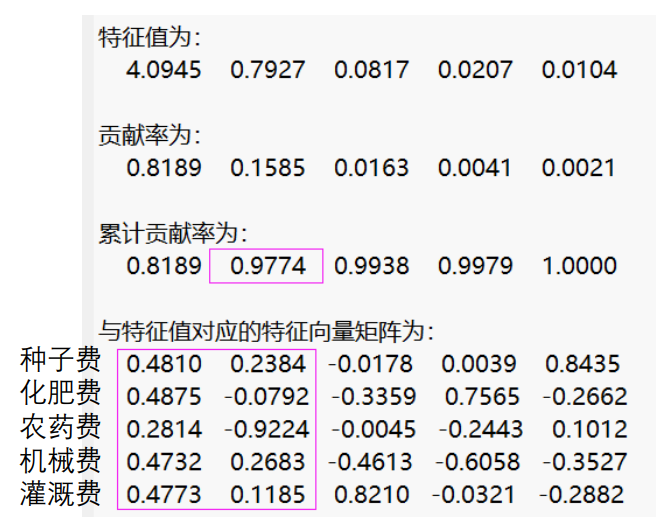
Task: Select contribution rate 0.1585
Action: click(x=267, y=168)
